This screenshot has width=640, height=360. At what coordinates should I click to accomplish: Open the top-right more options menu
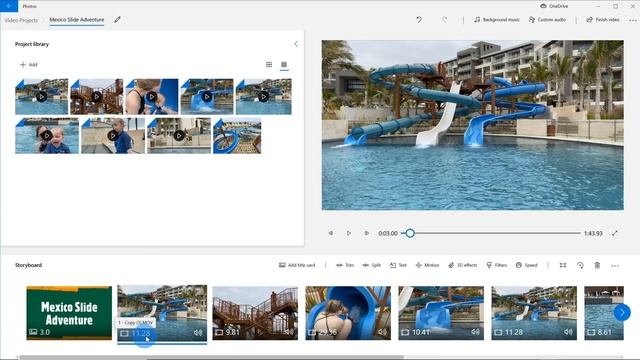[x=633, y=20]
